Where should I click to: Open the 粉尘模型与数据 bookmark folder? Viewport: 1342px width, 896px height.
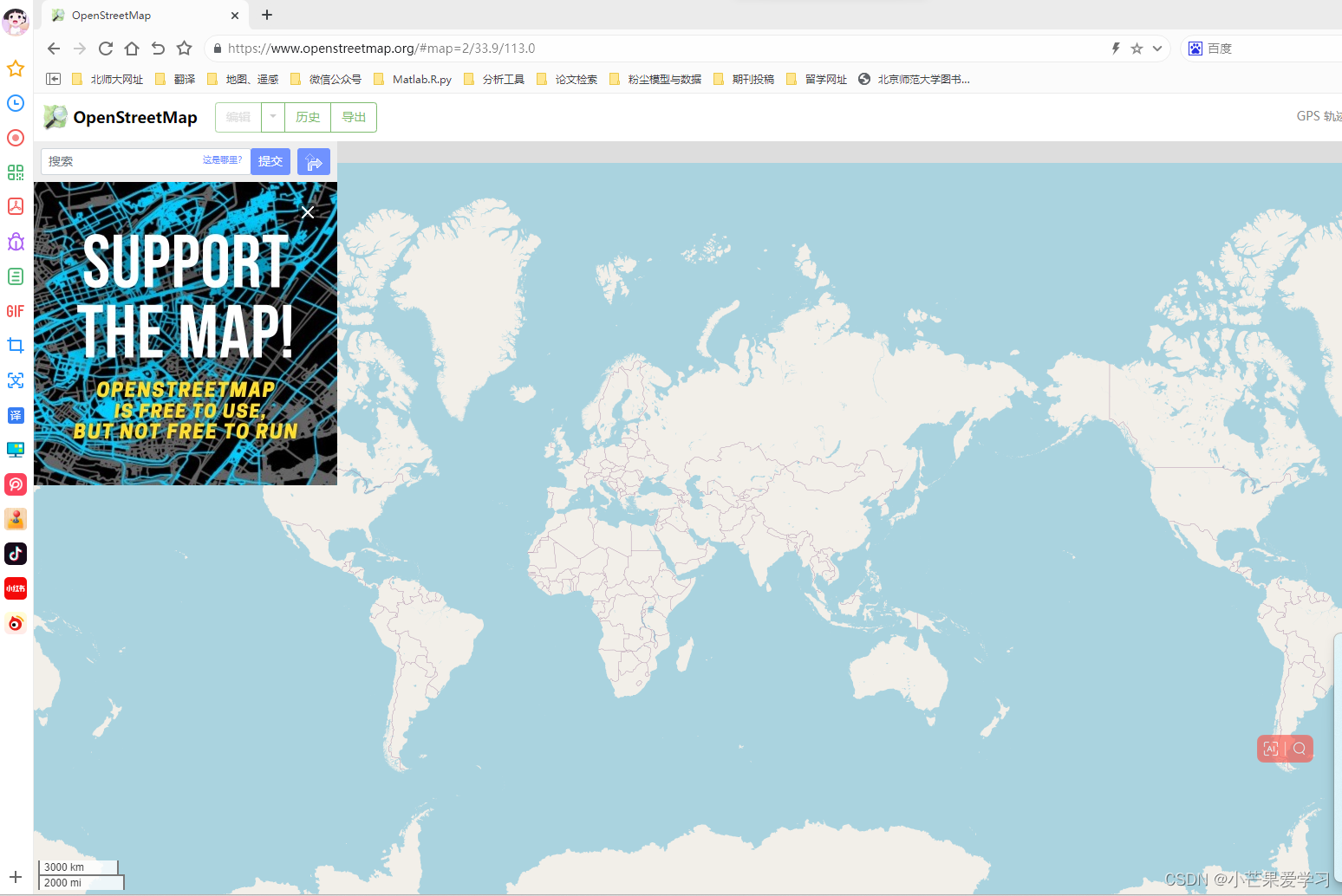pos(655,79)
